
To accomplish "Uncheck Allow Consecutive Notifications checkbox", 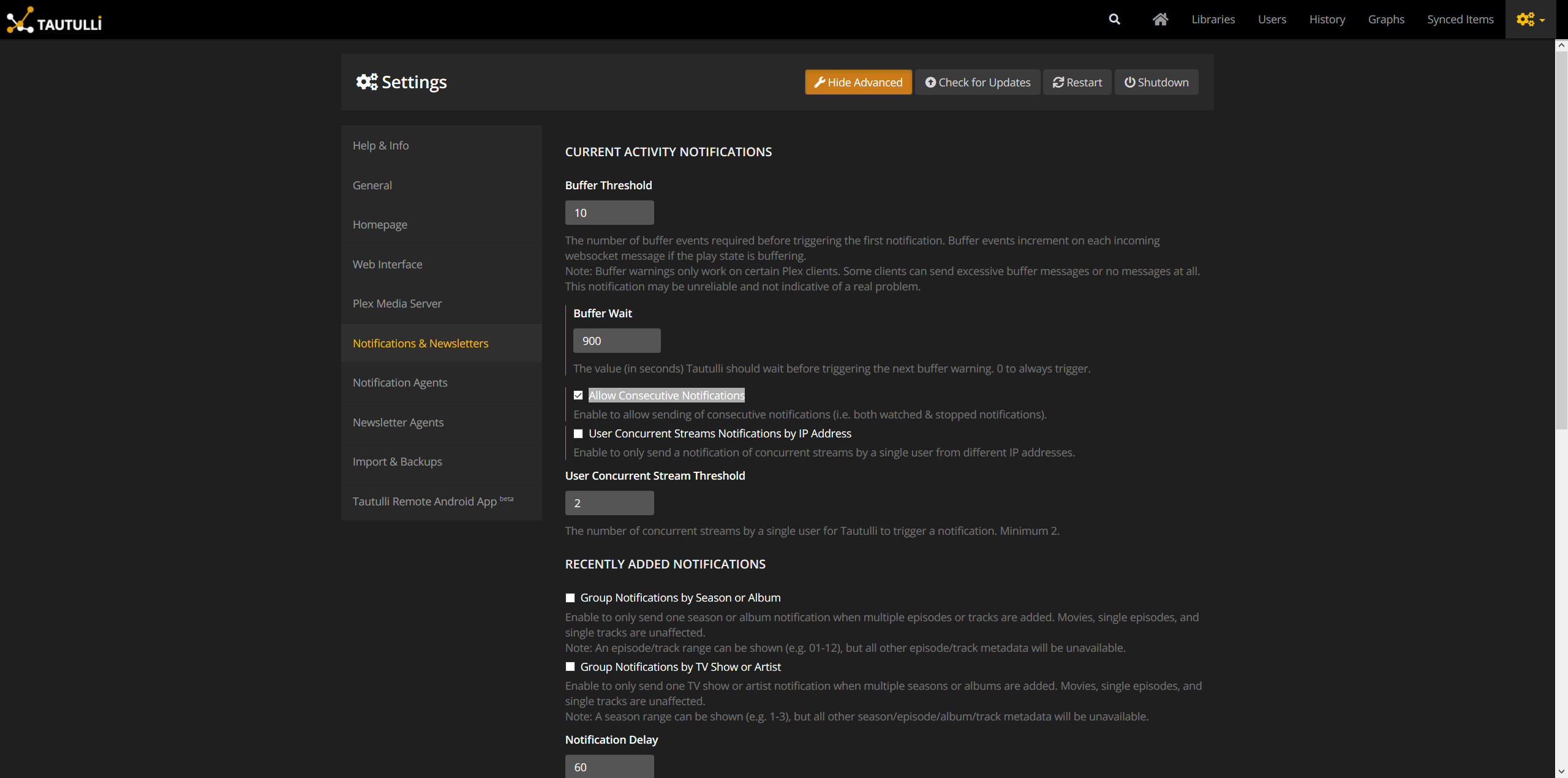I will coord(578,396).
